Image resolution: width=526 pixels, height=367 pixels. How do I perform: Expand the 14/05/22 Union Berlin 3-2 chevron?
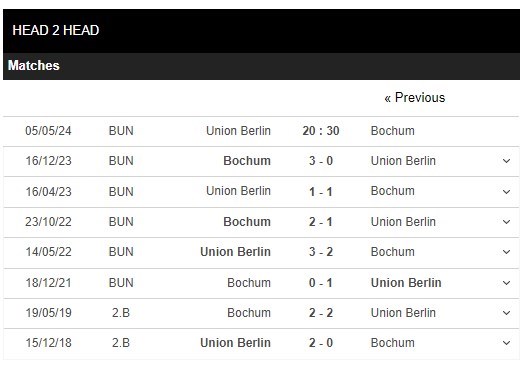coord(506,252)
